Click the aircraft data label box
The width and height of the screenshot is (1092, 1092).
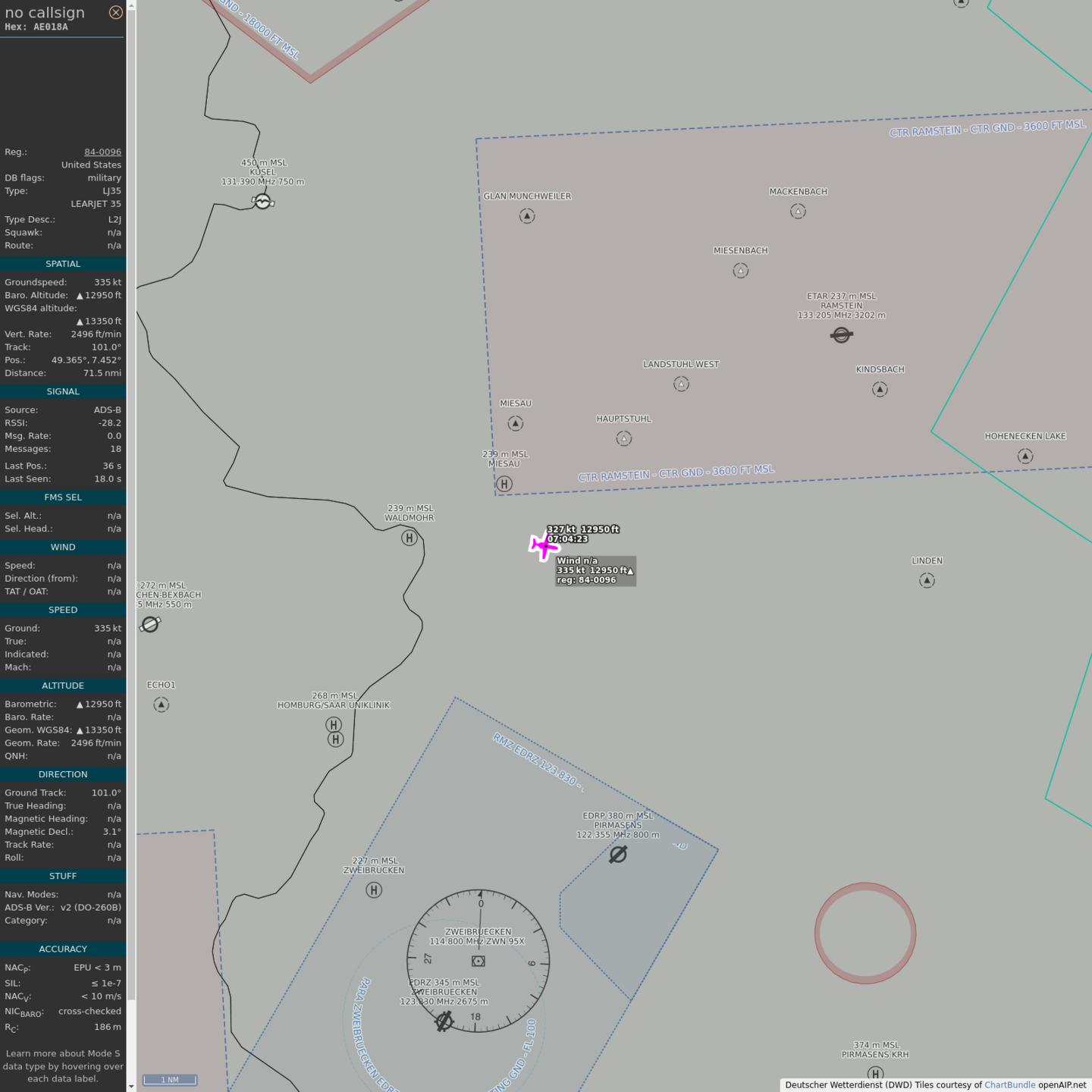tap(595, 570)
